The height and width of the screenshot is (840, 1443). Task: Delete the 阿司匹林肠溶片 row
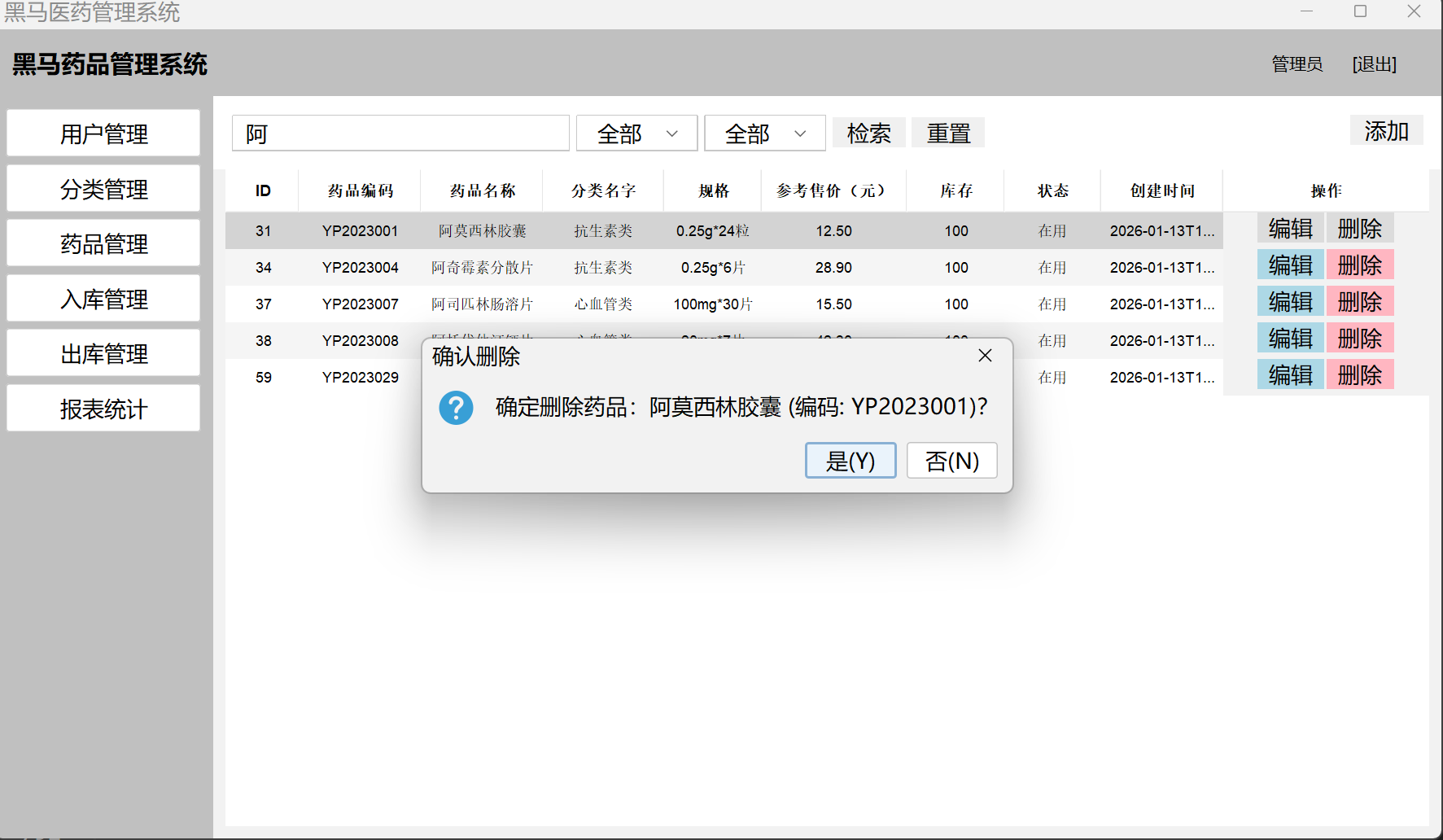pyautogui.click(x=1359, y=302)
